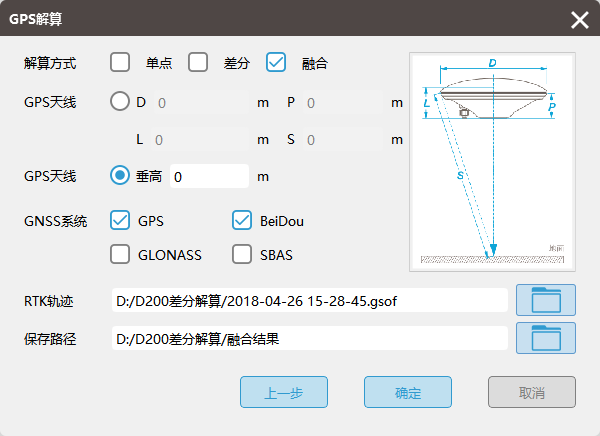Viewport: 600px width, 436px height.
Task: Close the GPS解算 dialog
Action: [x=579, y=20]
